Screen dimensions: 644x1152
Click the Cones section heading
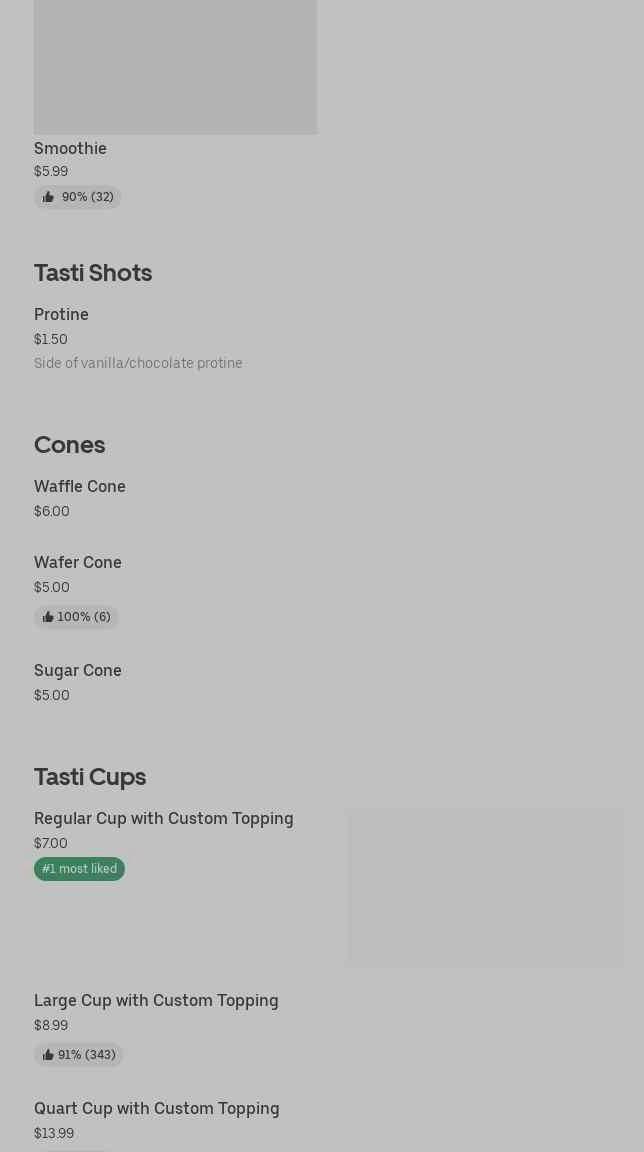click(69, 444)
